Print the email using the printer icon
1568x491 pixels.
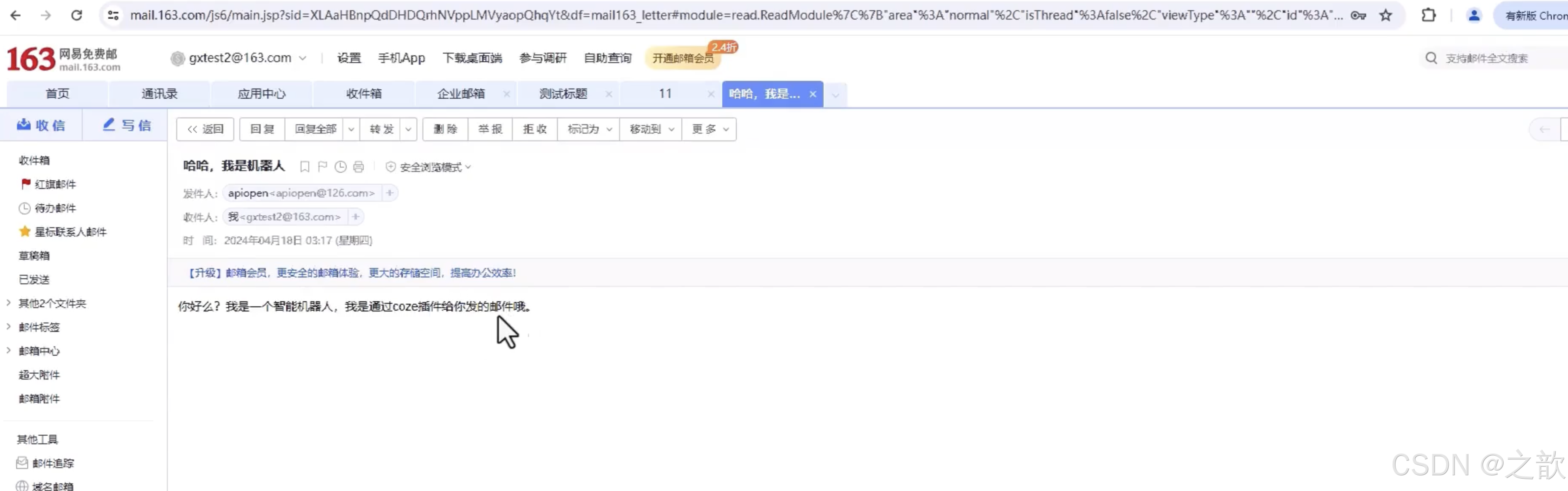[x=359, y=167]
